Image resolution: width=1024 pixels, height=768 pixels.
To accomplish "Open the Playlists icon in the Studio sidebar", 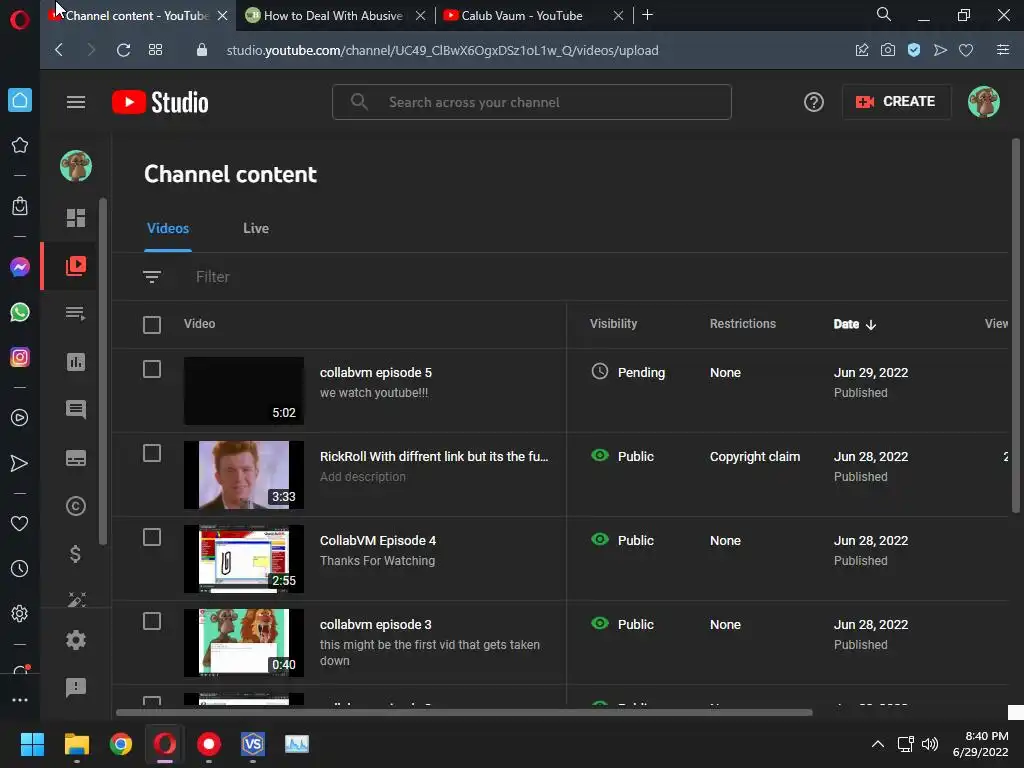I will 76,313.
